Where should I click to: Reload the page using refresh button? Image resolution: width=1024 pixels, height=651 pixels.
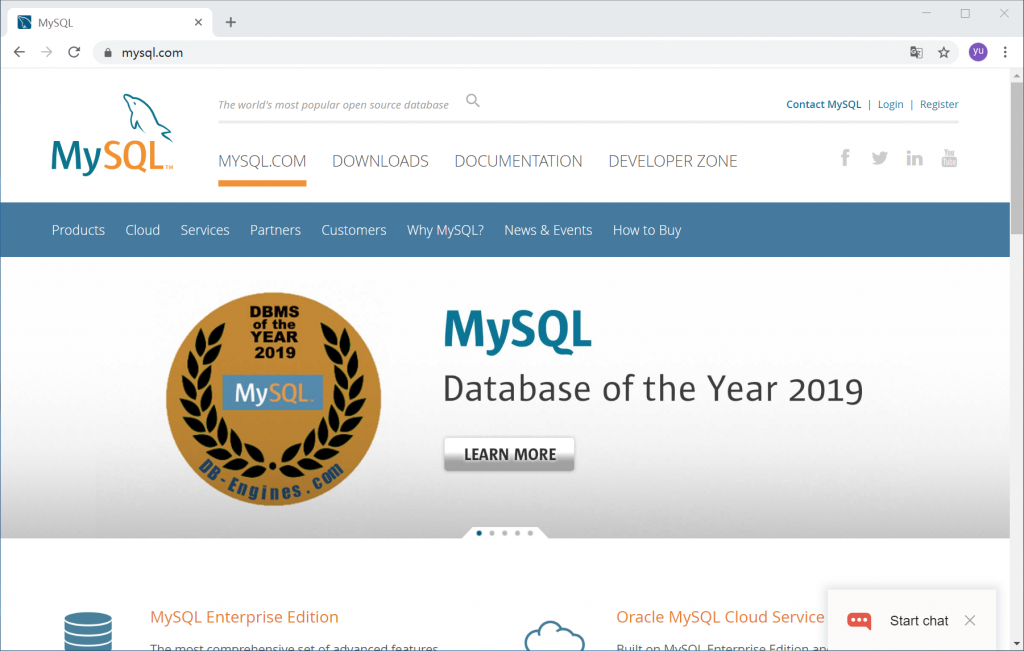click(74, 53)
